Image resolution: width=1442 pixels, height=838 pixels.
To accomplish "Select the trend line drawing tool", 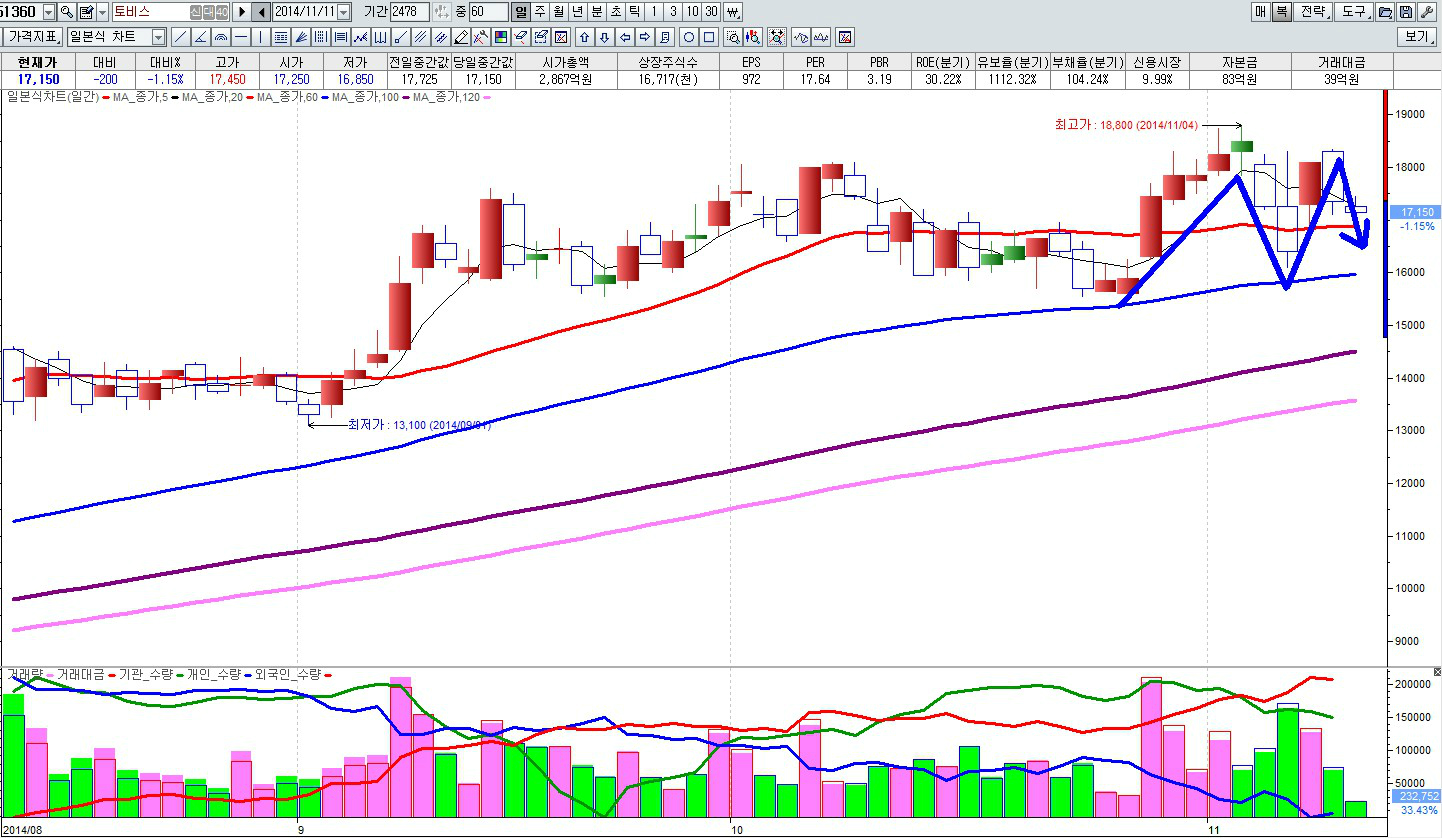I will click(x=180, y=37).
